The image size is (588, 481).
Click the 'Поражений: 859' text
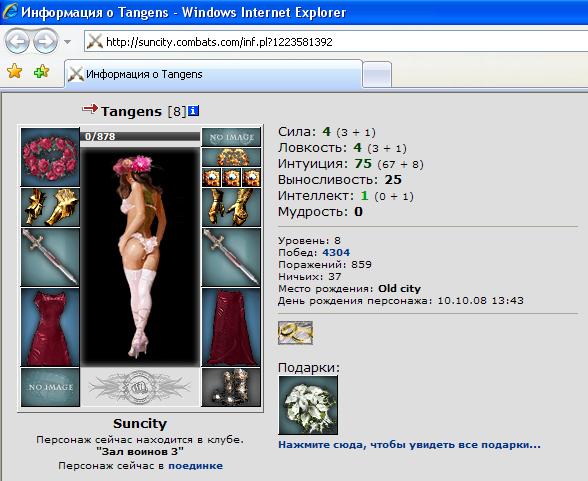(x=325, y=265)
